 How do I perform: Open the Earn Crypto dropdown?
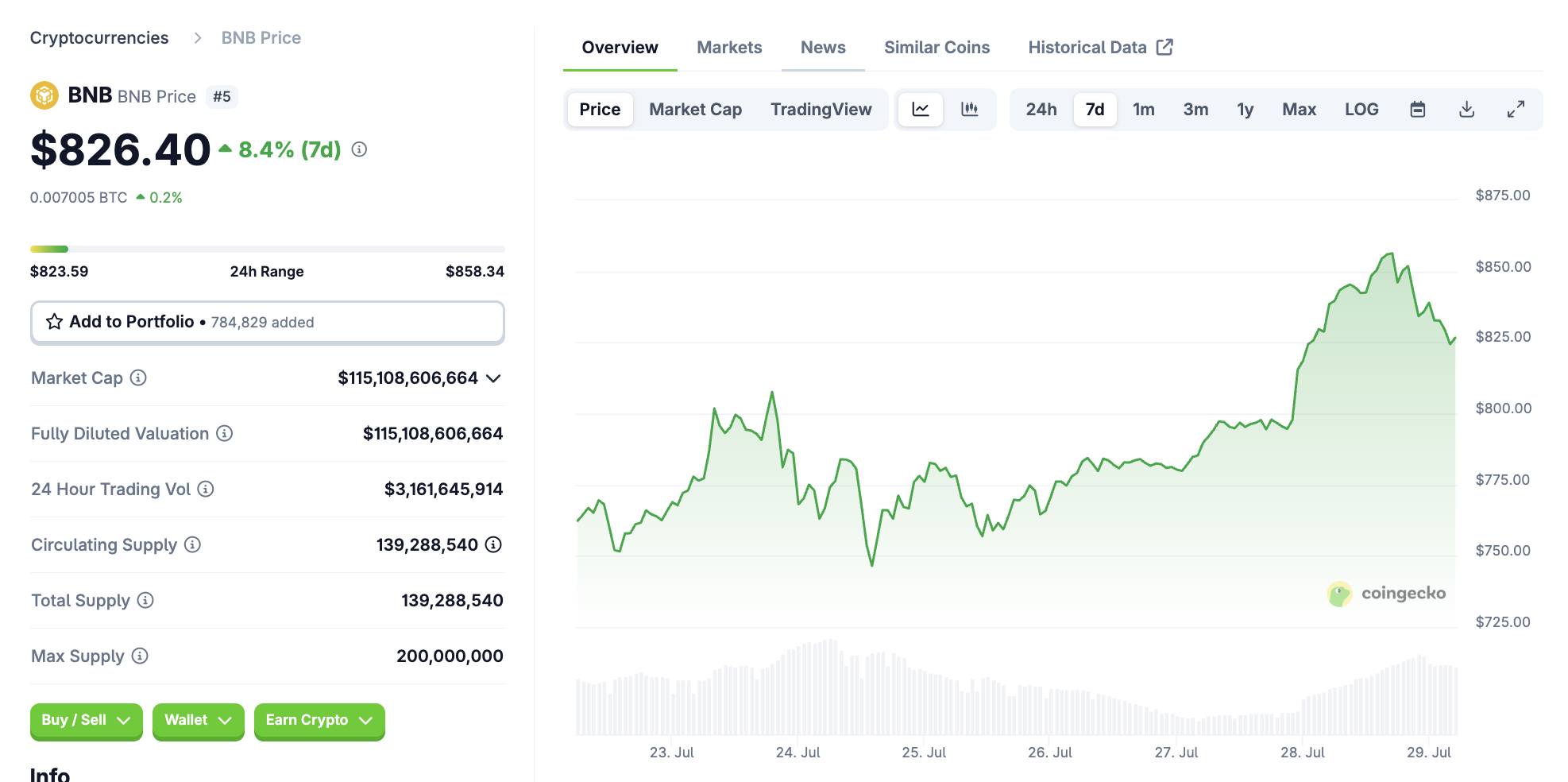pyautogui.click(x=319, y=721)
